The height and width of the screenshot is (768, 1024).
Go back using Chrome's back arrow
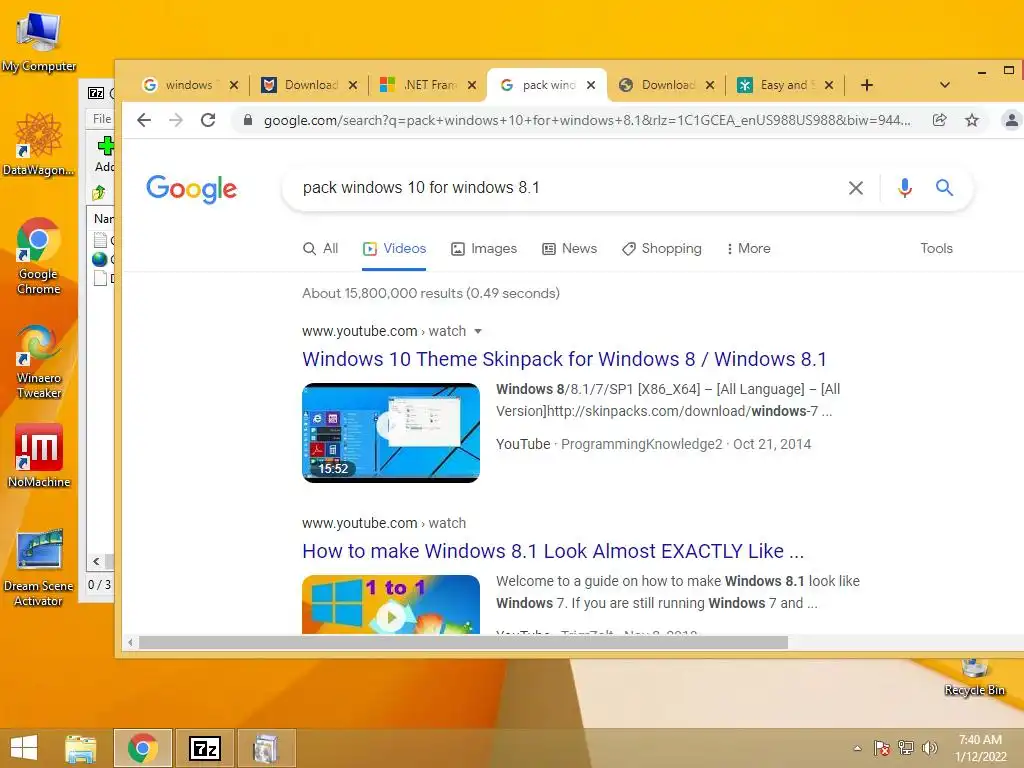click(x=144, y=120)
